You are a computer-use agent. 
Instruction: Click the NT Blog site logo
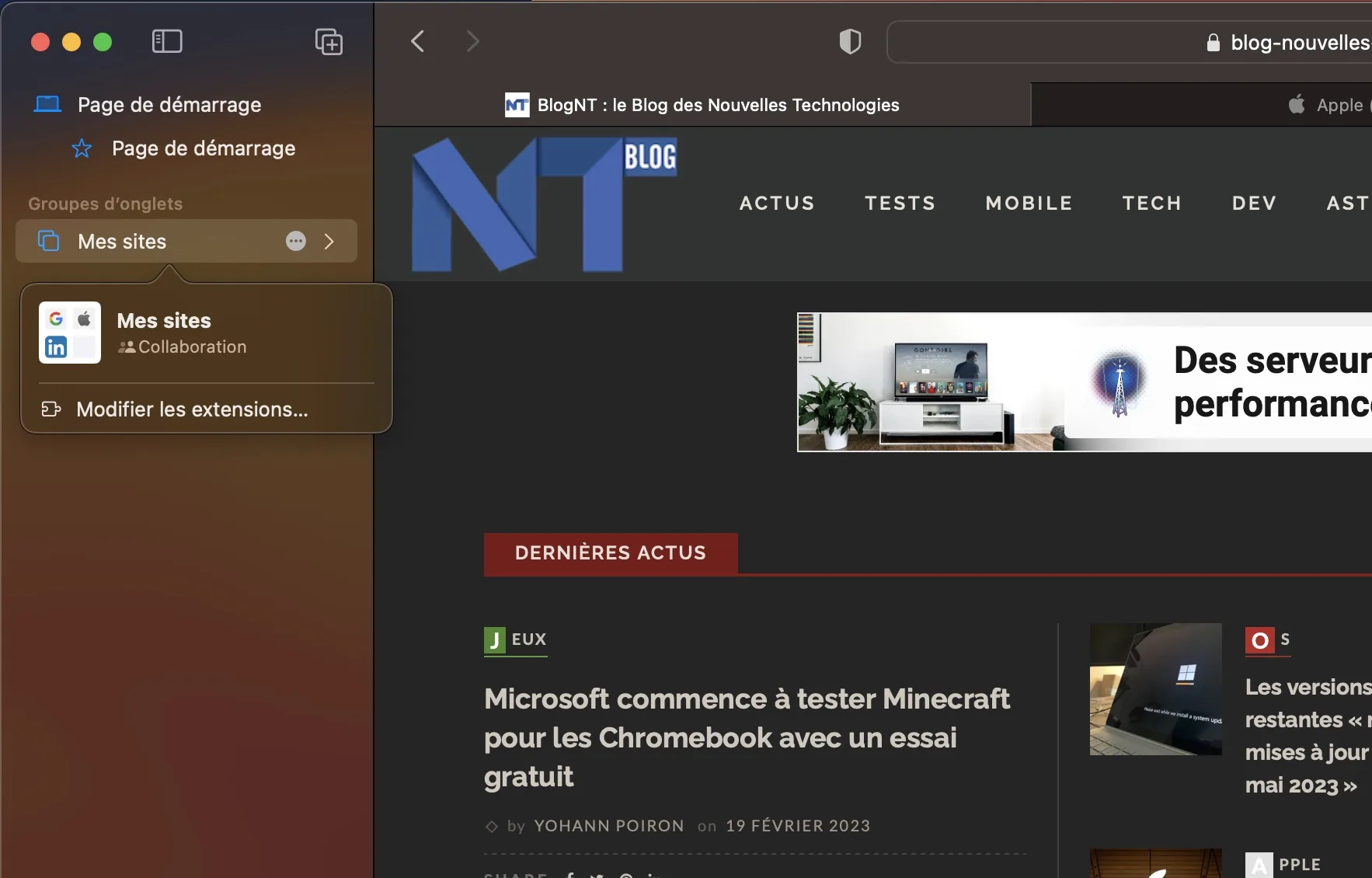[x=544, y=204]
